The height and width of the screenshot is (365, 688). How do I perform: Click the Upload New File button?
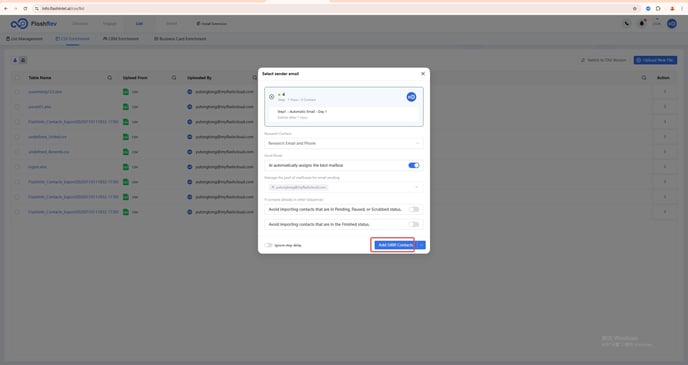click(x=655, y=60)
